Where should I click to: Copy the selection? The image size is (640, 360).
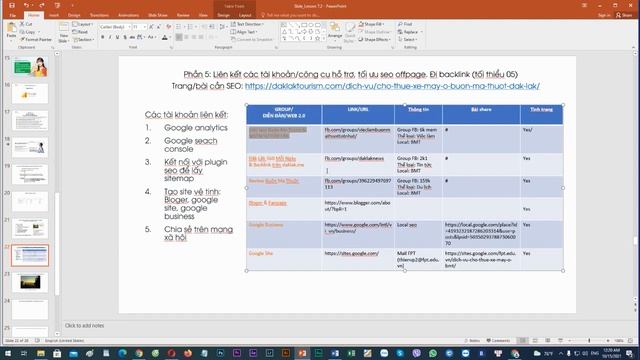(x=28, y=32)
